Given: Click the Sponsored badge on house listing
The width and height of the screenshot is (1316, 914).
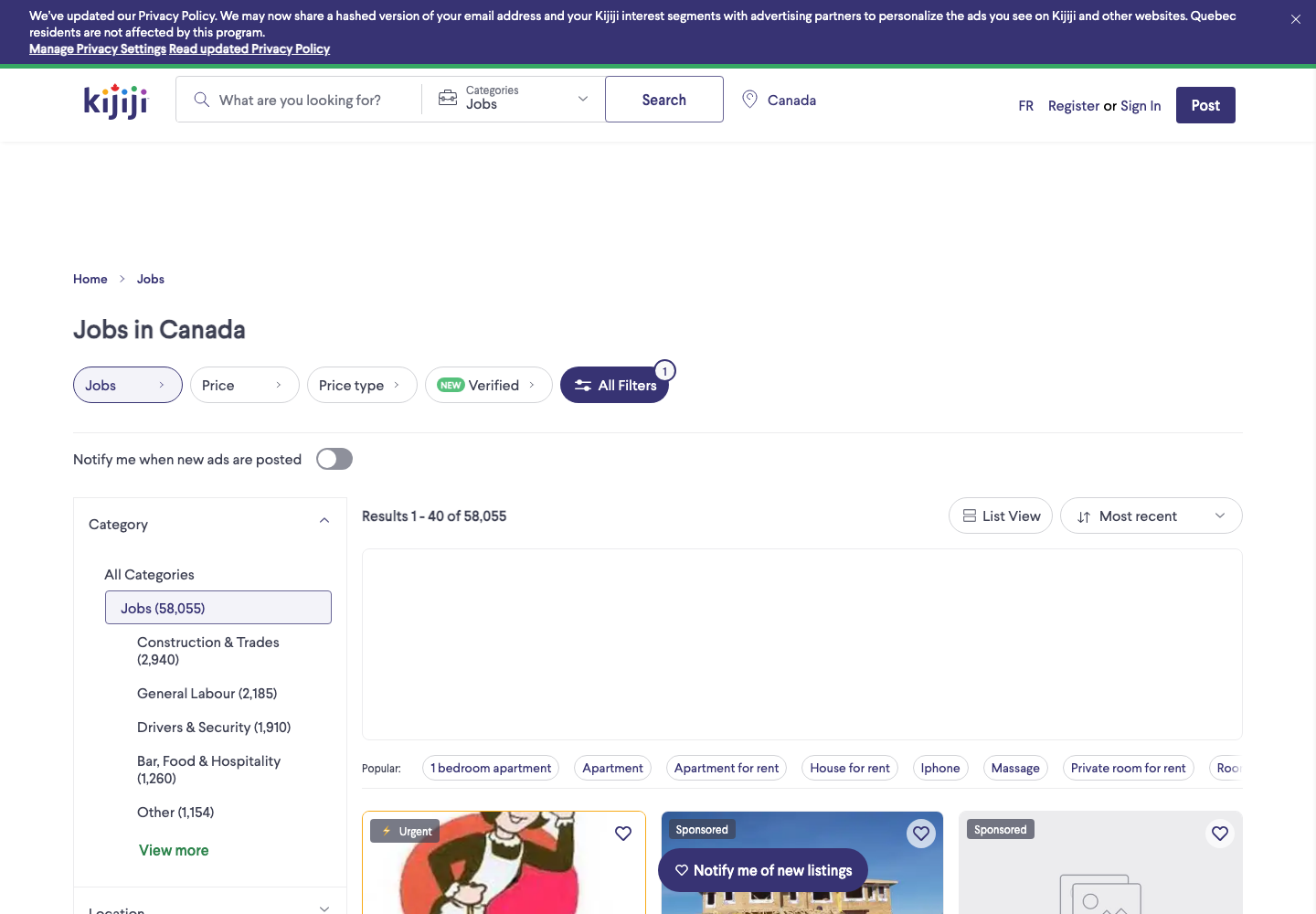Looking at the screenshot, I should pos(702,830).
